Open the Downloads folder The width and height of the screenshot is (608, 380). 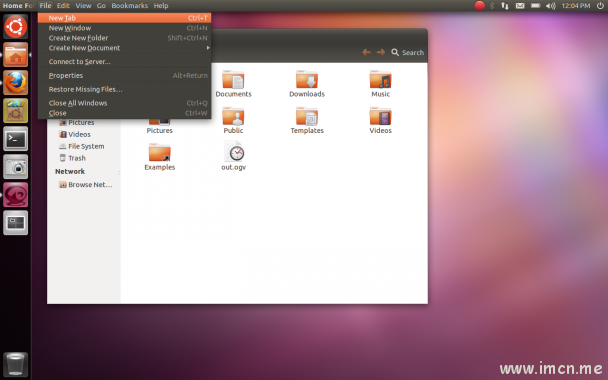point(307,84)
